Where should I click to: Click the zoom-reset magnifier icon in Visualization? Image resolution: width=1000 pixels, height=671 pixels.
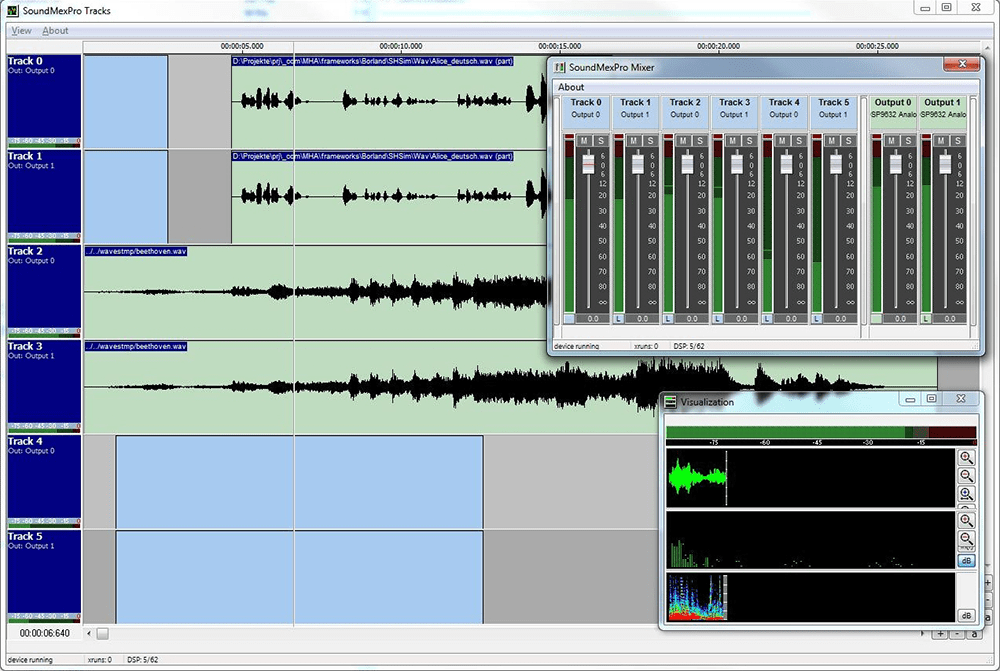point(964,493)
